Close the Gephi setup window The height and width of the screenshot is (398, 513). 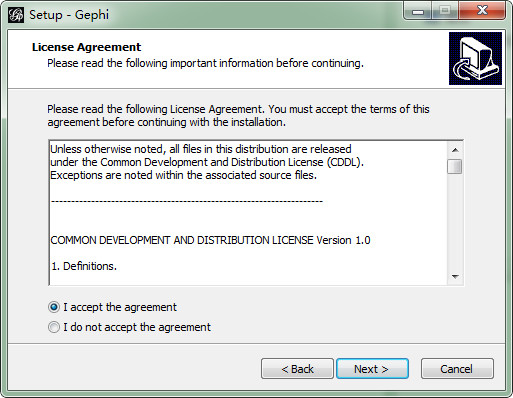tap(482, 12)
